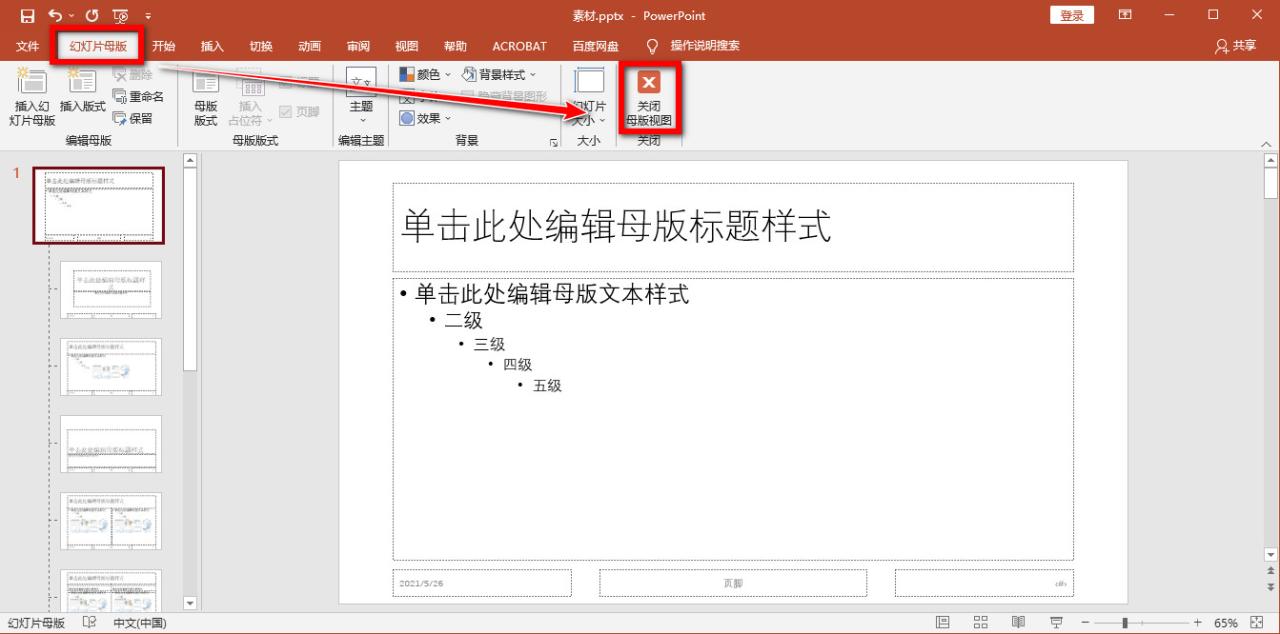The width and height of the screenshot is (1280, 634).
Task: Switch to the 插入 ribbon tab
Action: point(211,46)
